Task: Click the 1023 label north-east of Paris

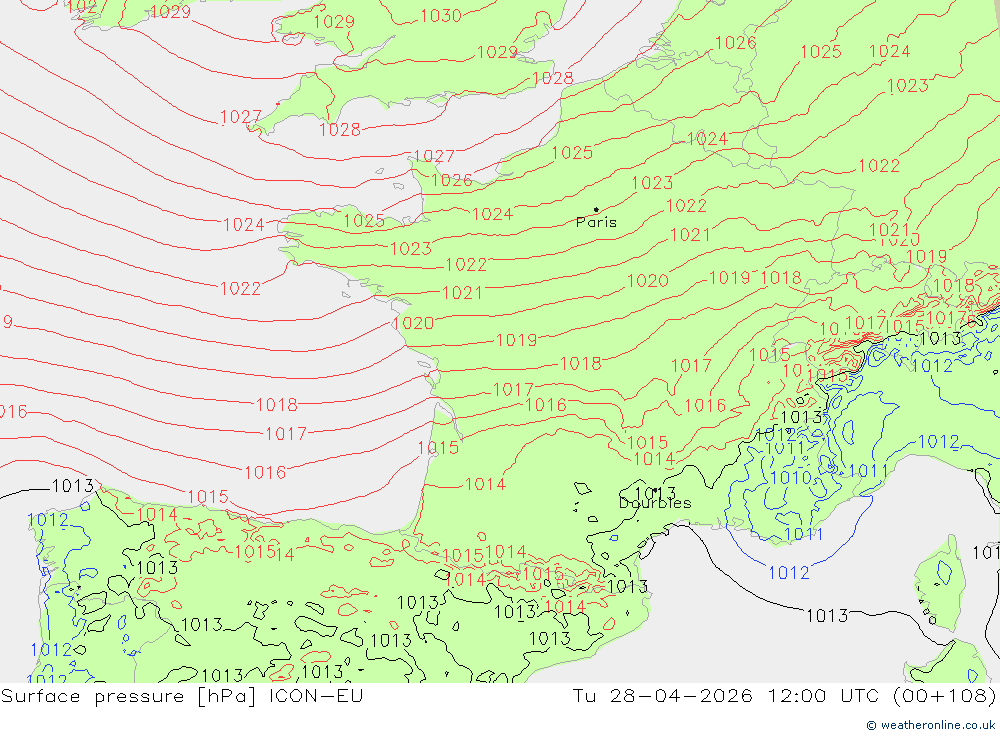Action: pos(652,183)
